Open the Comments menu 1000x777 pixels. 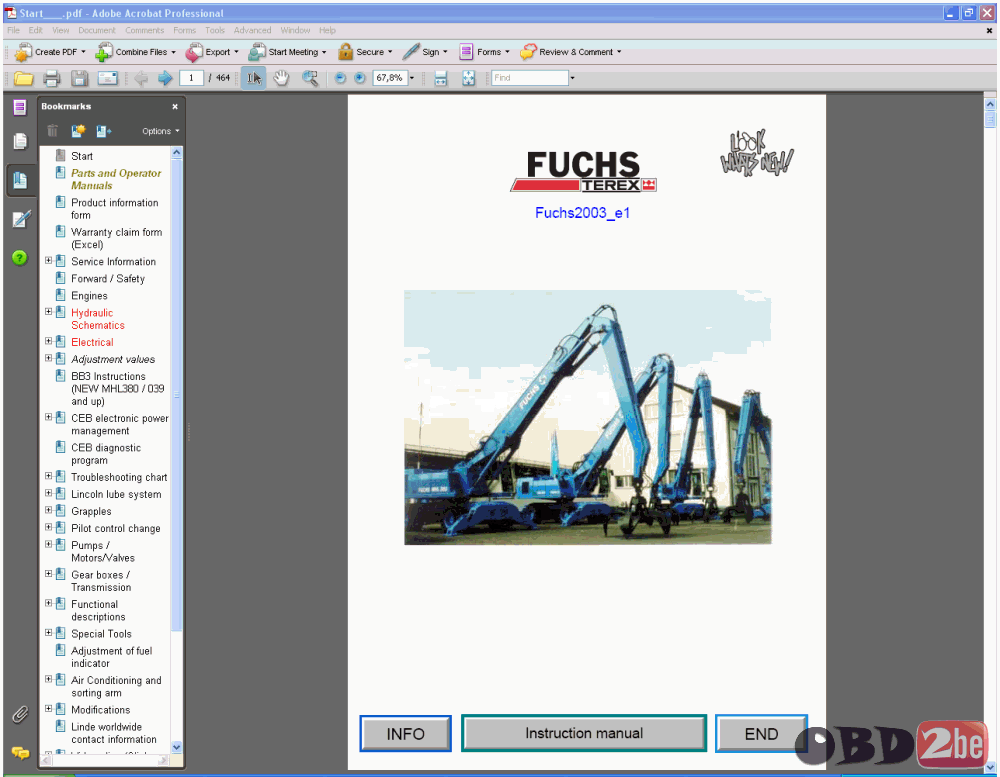(145, 30)
